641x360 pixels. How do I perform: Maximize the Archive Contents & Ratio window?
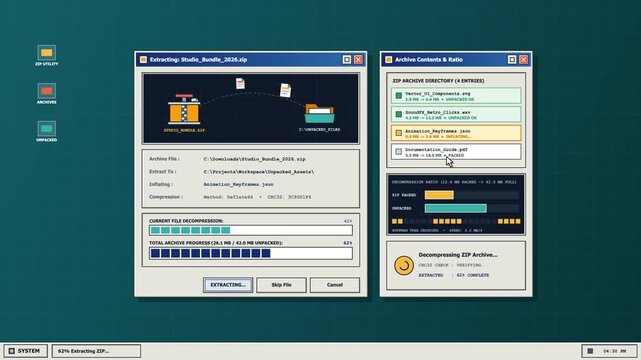(512, 60)
